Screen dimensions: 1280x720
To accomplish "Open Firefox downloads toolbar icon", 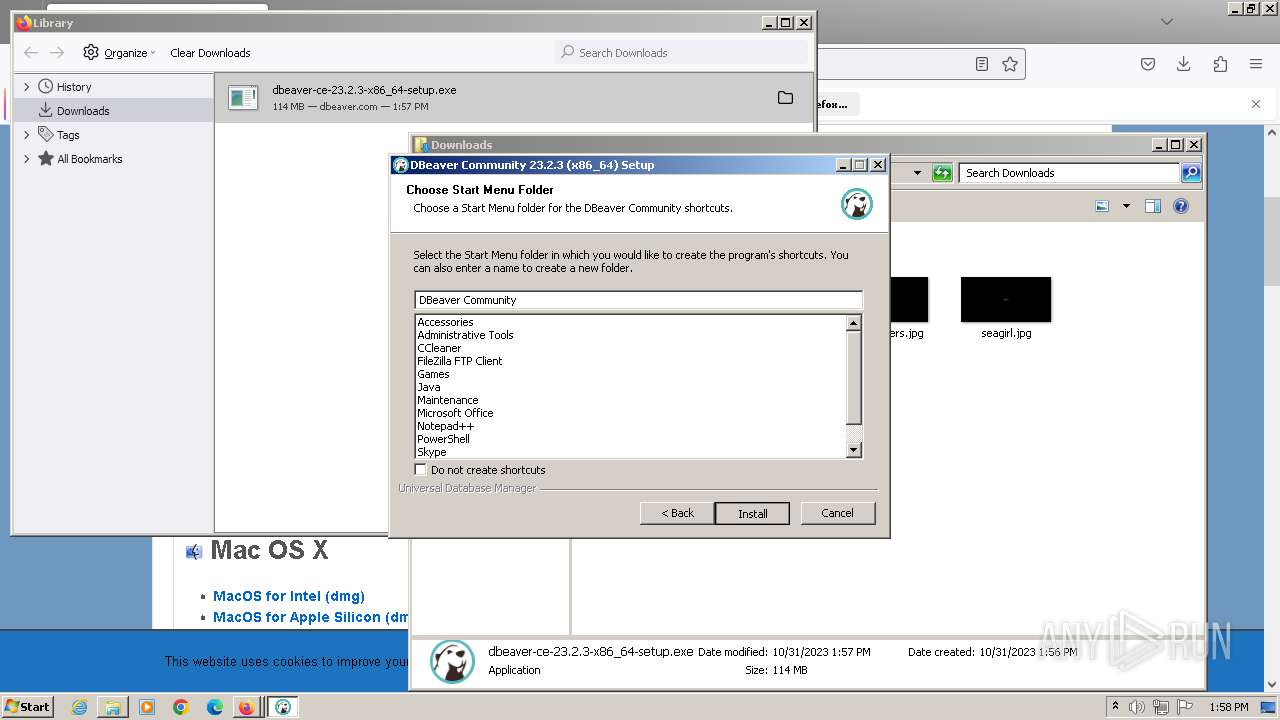I will 1184,64.
